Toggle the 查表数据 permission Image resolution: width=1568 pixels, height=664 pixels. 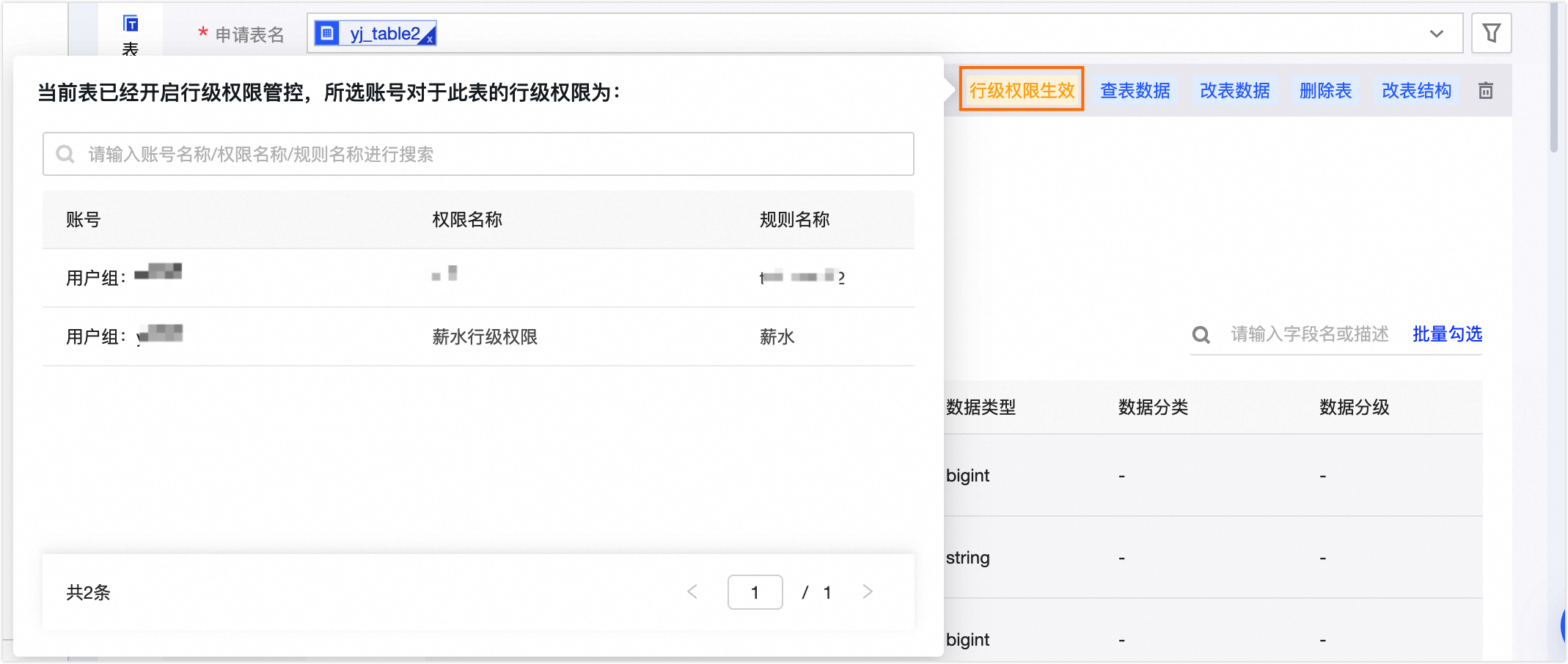point(1135,91)
